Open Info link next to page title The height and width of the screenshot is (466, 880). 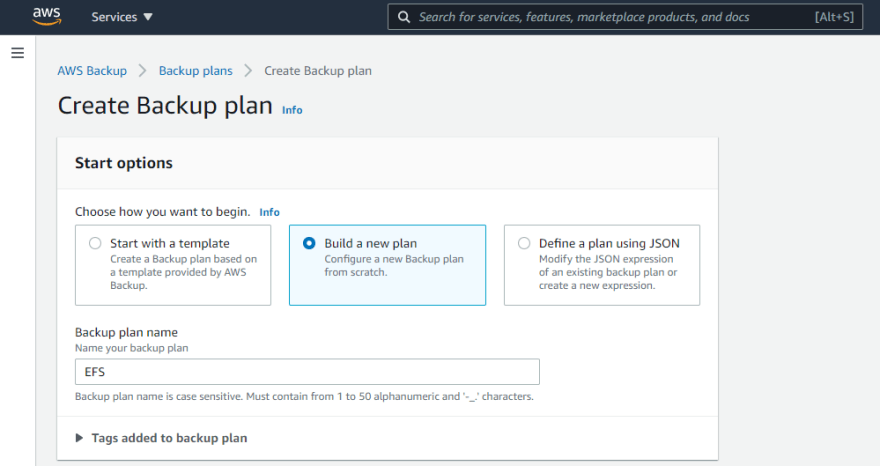[292, 110]
